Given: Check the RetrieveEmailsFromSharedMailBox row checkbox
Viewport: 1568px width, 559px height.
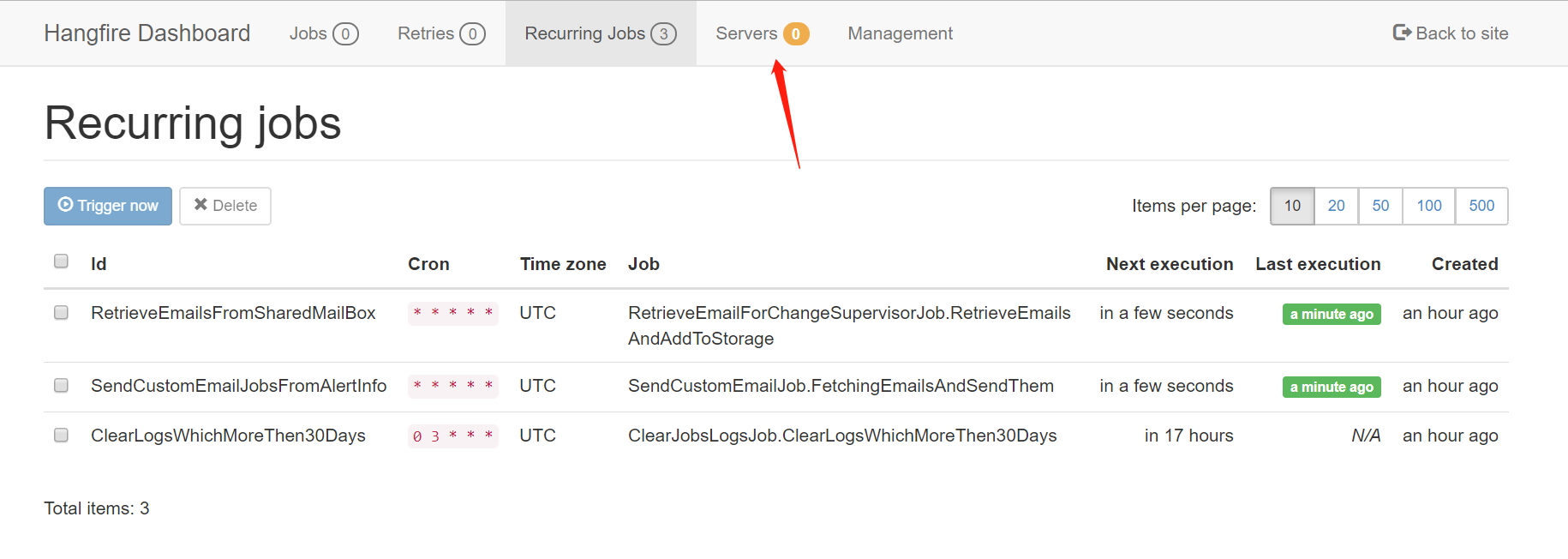Looking at the screenshot, I should point(61,312).
